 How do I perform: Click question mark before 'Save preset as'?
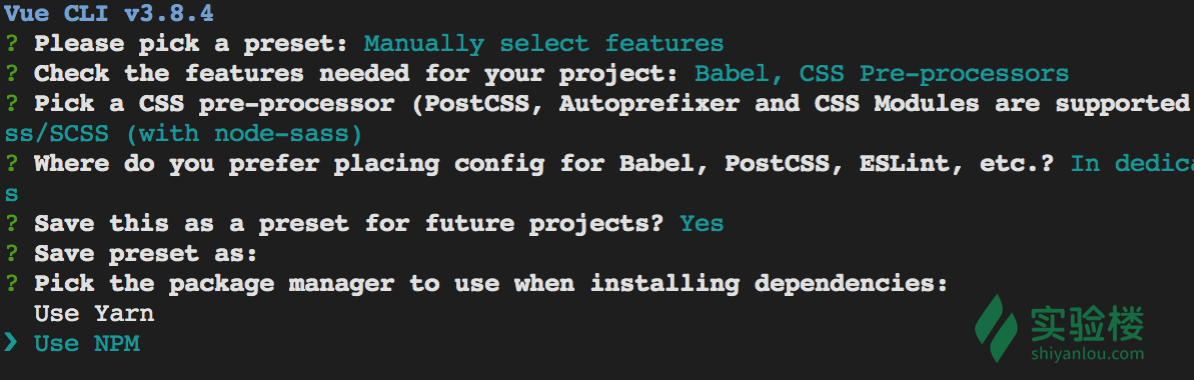pos(11,254)
